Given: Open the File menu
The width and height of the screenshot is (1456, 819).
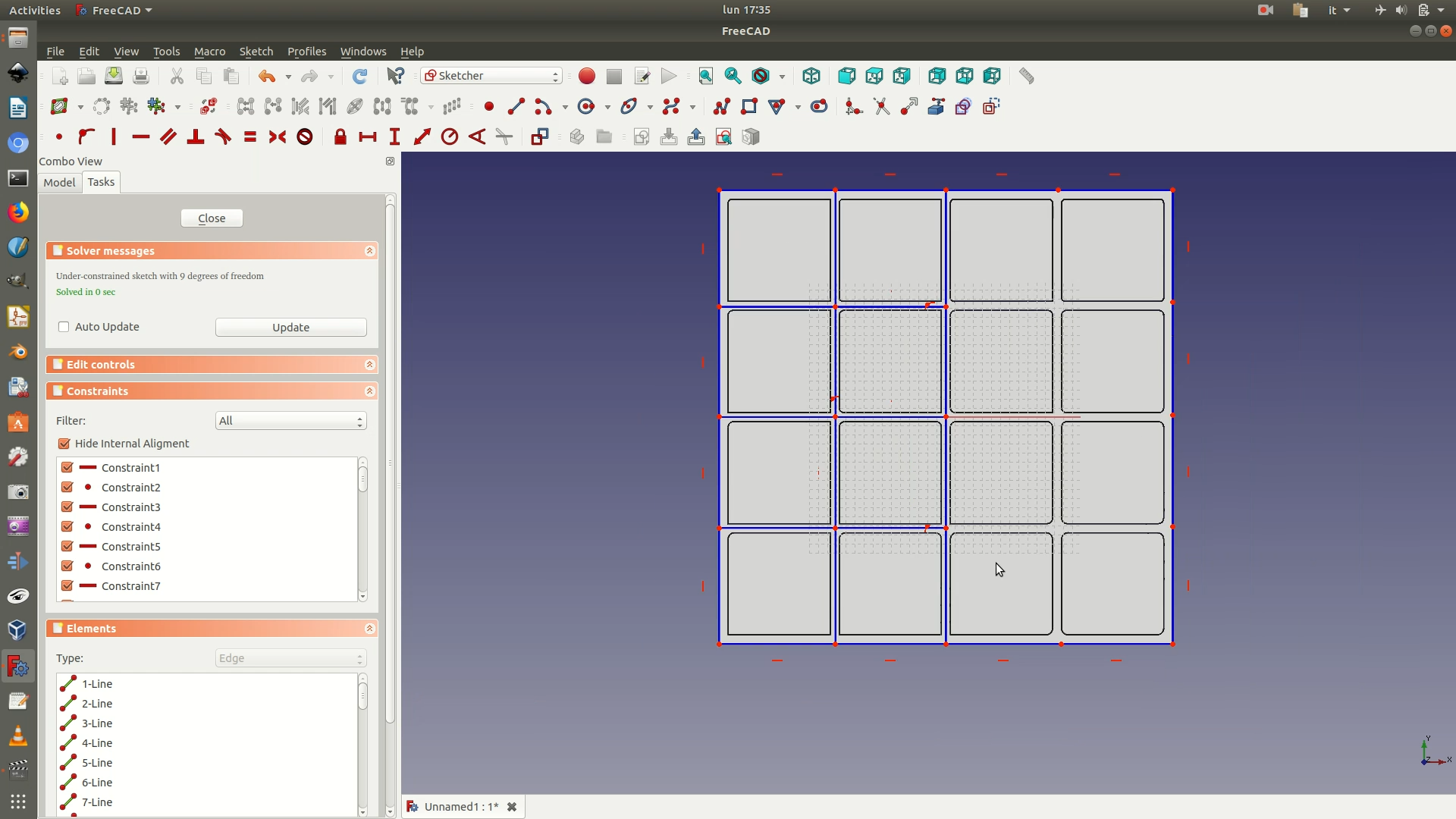Looking at the screenshot, I should point(55,52).
